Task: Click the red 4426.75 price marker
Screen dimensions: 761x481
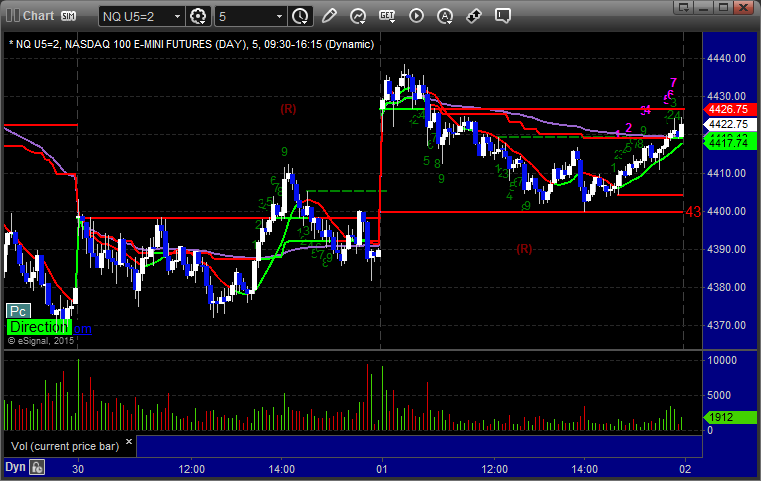Action: tap(730, 110)
